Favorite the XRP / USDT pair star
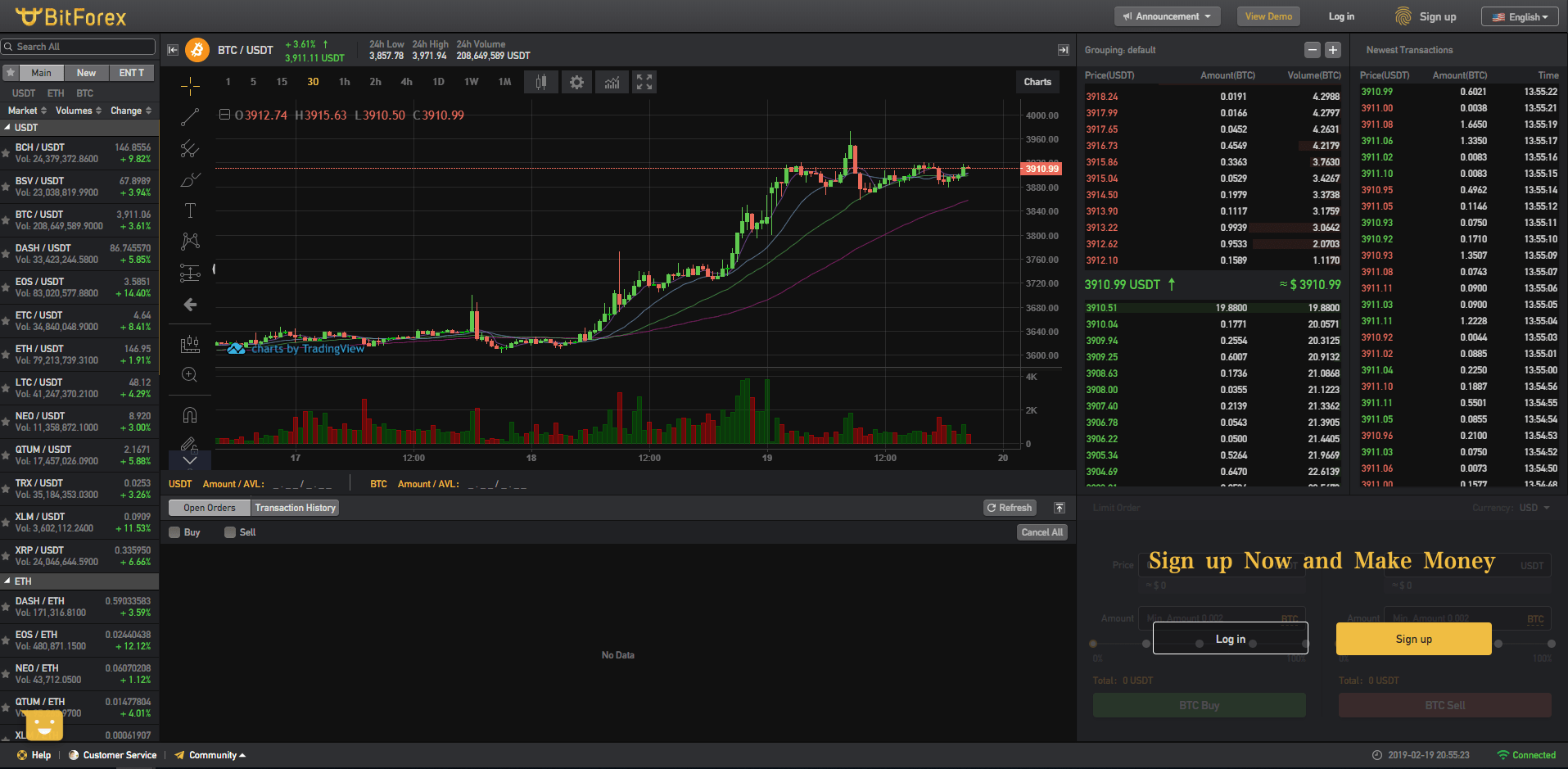 (x=6, y=556)
